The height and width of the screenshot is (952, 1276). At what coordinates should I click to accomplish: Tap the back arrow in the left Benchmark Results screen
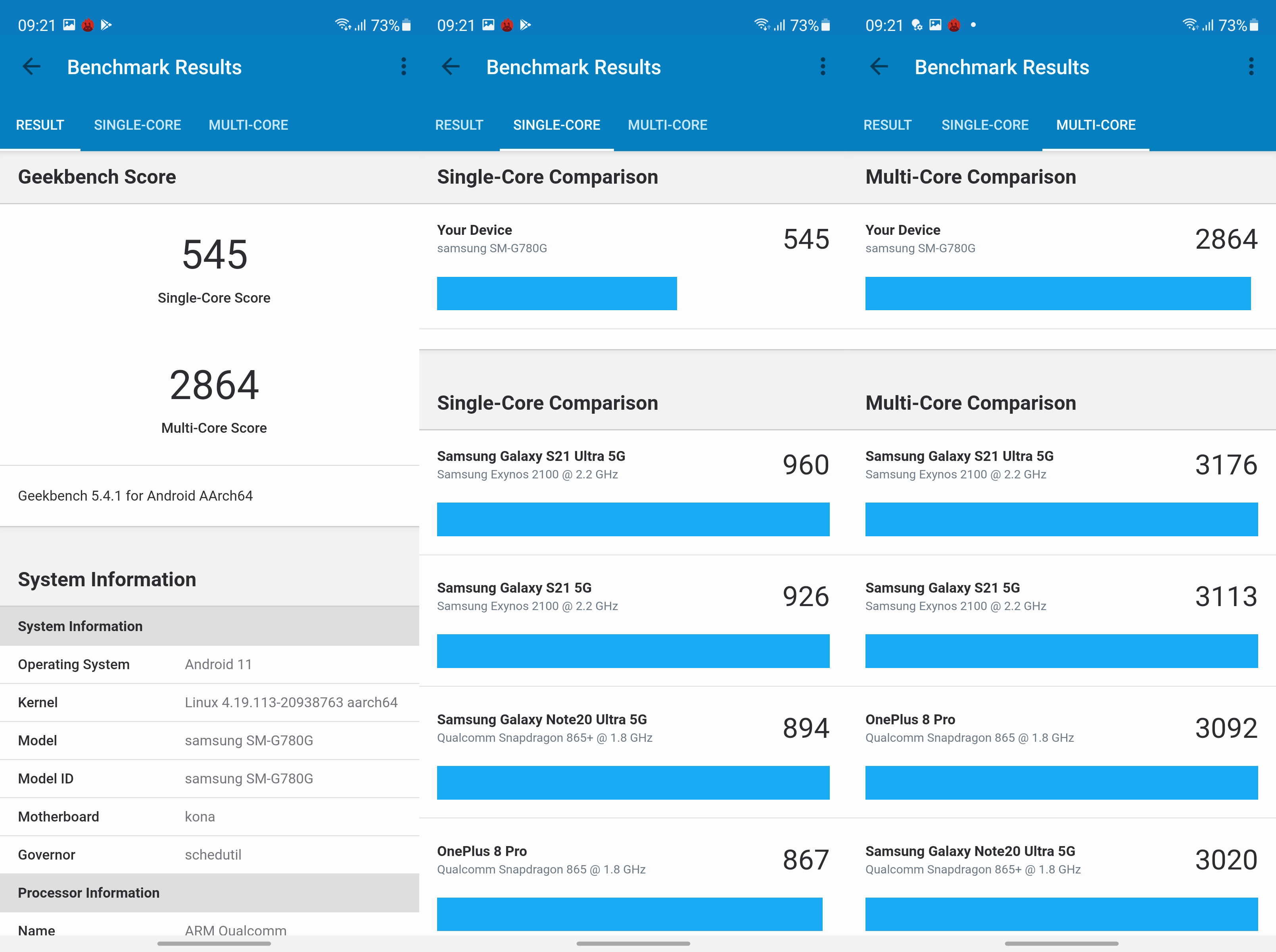tap(32, 67)
